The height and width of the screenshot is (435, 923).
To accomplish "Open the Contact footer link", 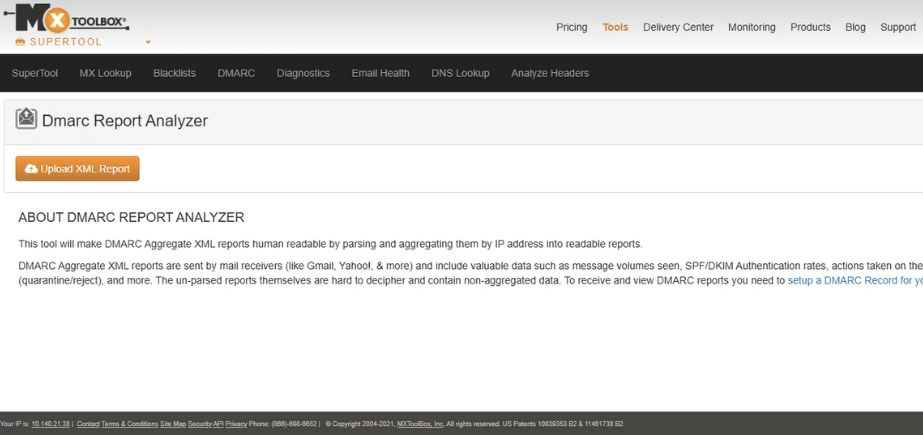I will tap(88, 424).
